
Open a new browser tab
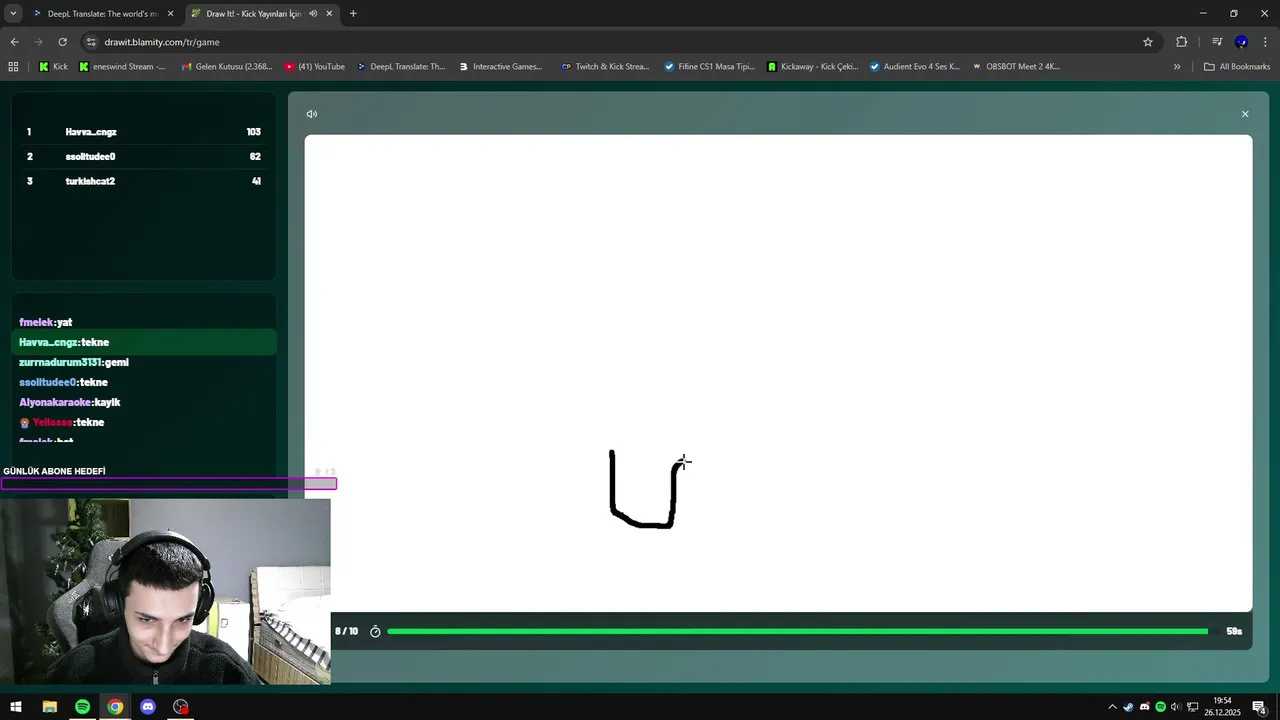click(353, 14)
